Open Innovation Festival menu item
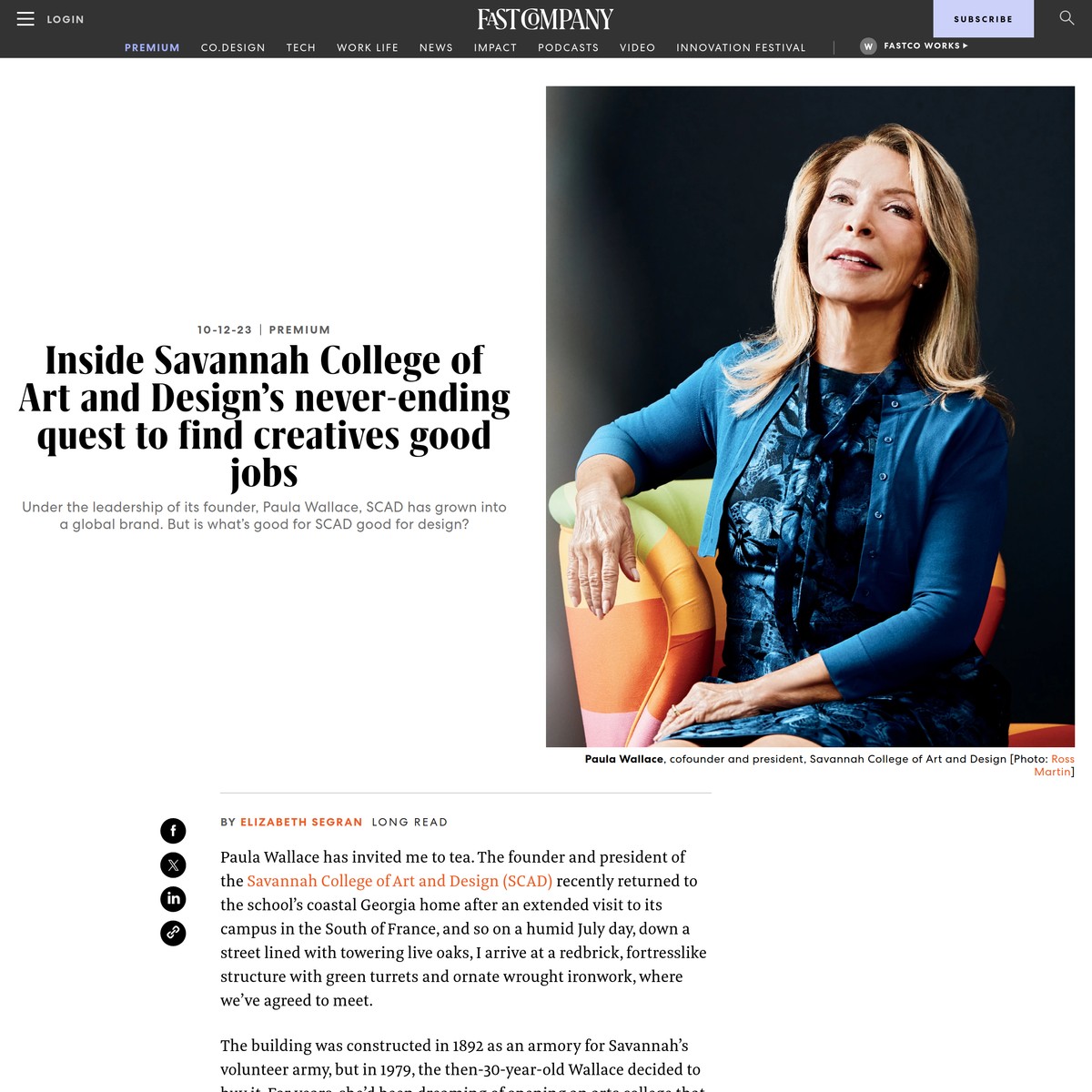The height and width of the screenshot is (1092, 1092). tap(741, 47)
